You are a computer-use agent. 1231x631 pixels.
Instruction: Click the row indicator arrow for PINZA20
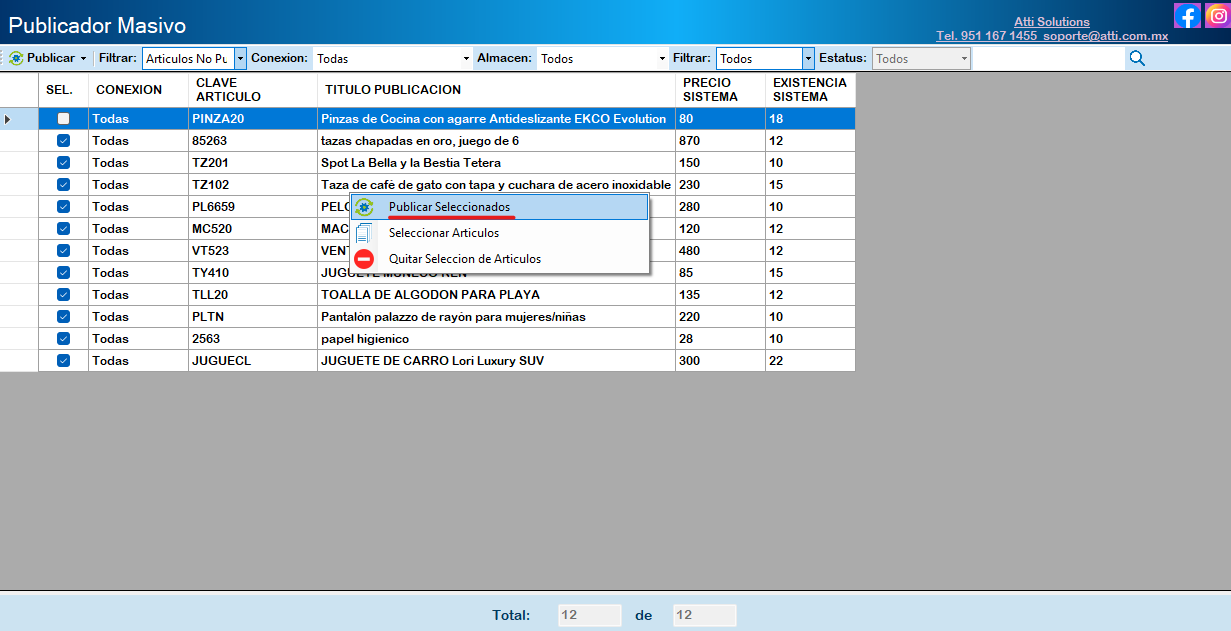pyautogui.click(x=8, y=119)
